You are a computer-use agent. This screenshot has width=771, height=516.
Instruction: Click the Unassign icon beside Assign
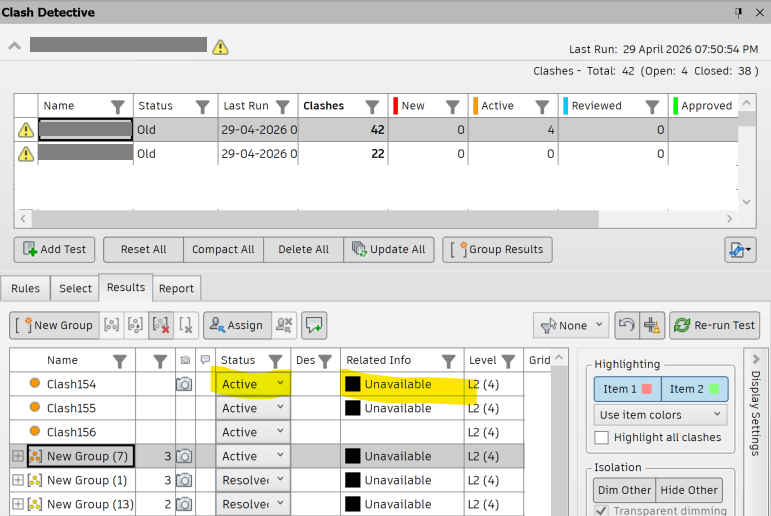pyautogui.click(x=284, y=325)
